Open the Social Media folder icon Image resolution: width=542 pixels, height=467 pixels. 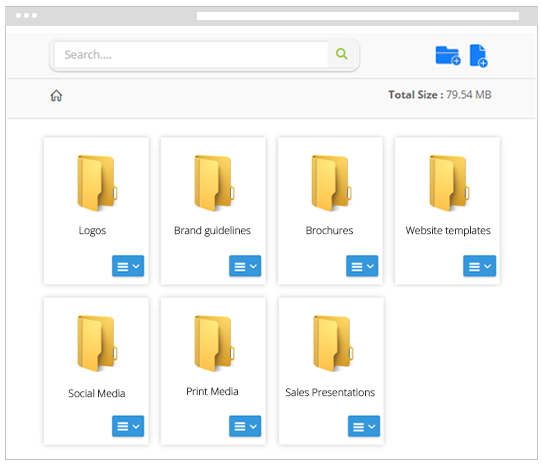(97, 343)
